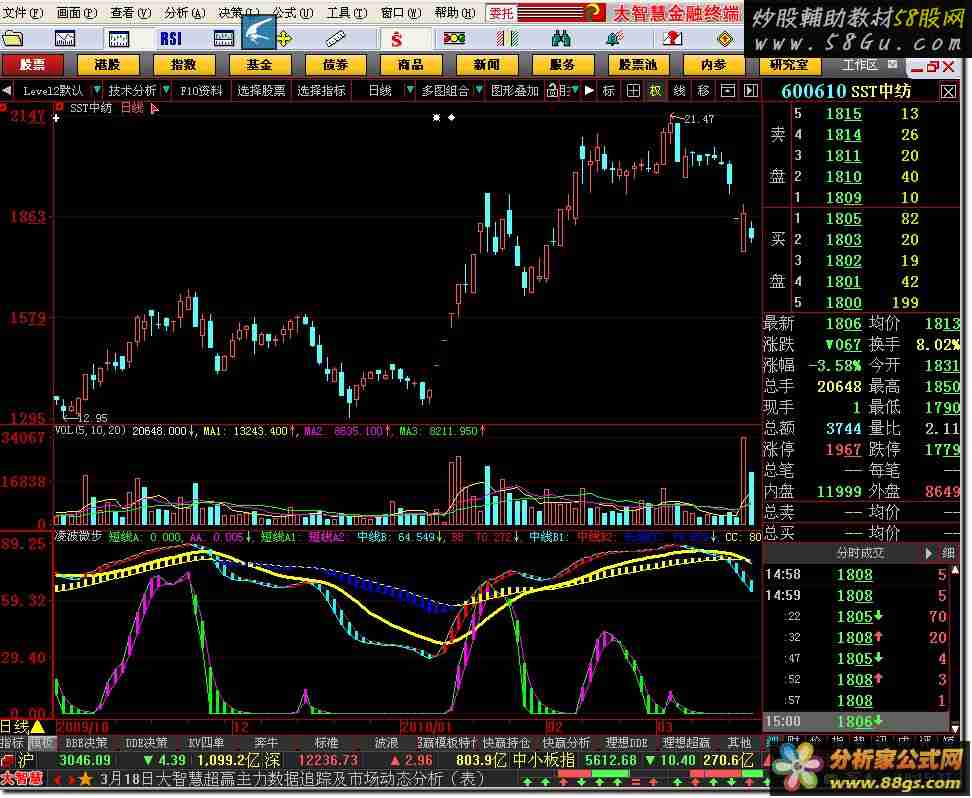Open the 分析(A) menu

185,13
